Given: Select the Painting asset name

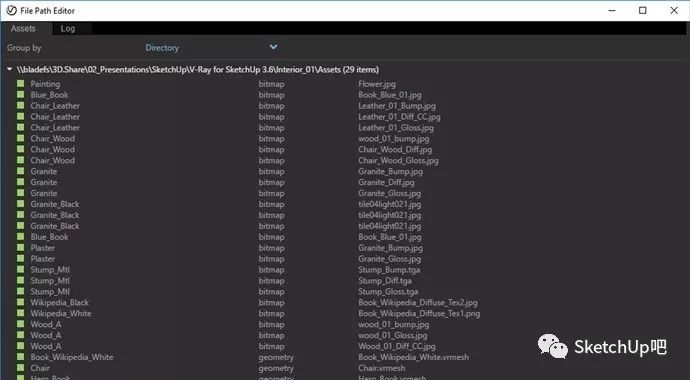Looking at the screenshot, I should tap(45, 84).
